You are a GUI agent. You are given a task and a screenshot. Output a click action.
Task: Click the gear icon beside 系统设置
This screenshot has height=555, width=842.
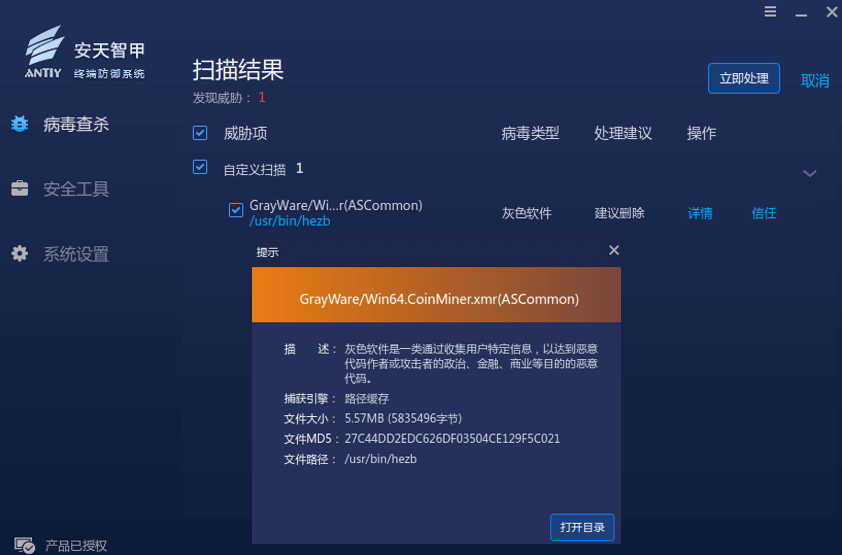20,253
